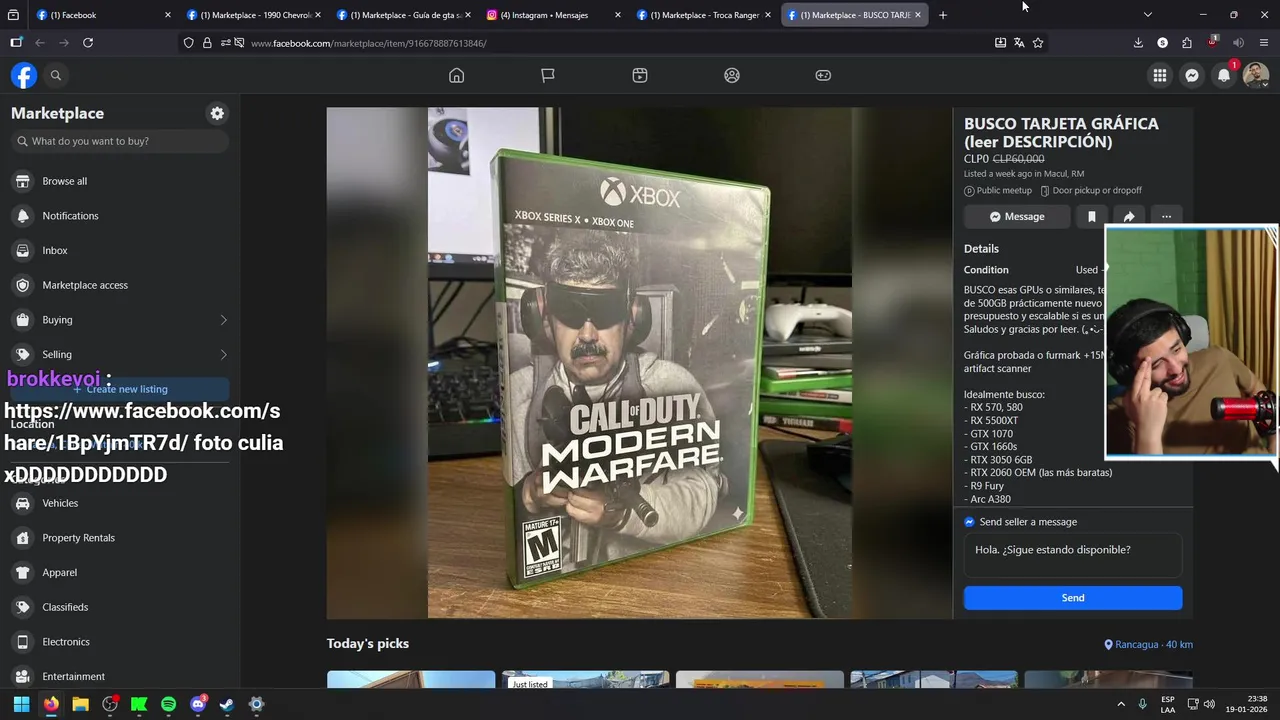1280x720 pixels.
Task: Open the extensions puzzle icon
Action: coord(1187,43)
